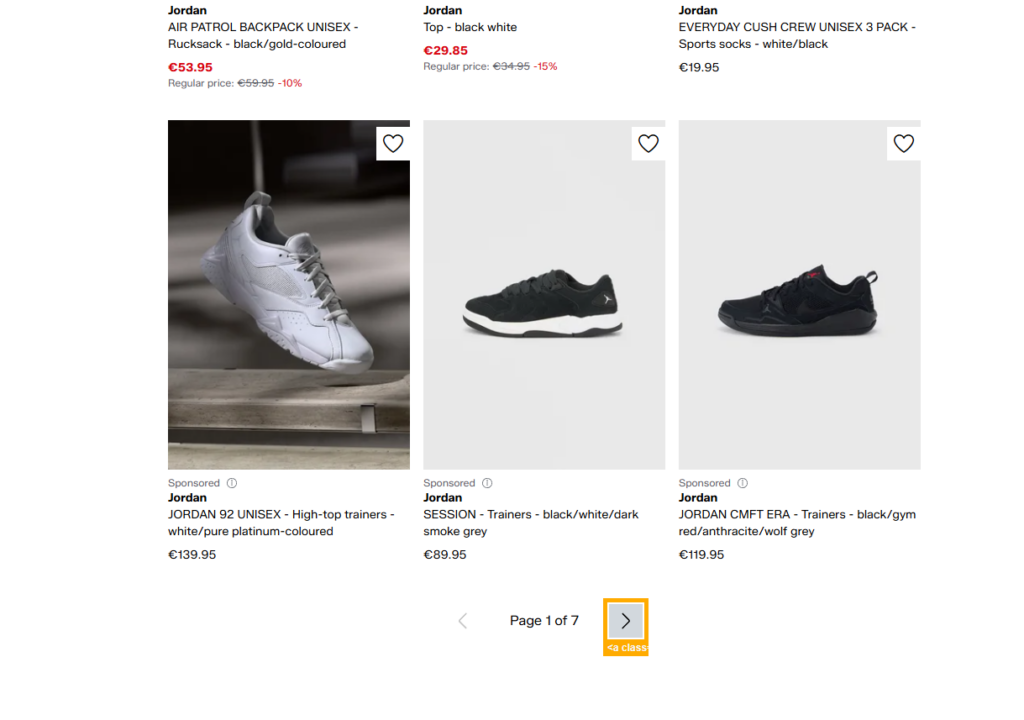Click the previous page arrow
This screenshot has height=720, width=1024.
point(462,621)
